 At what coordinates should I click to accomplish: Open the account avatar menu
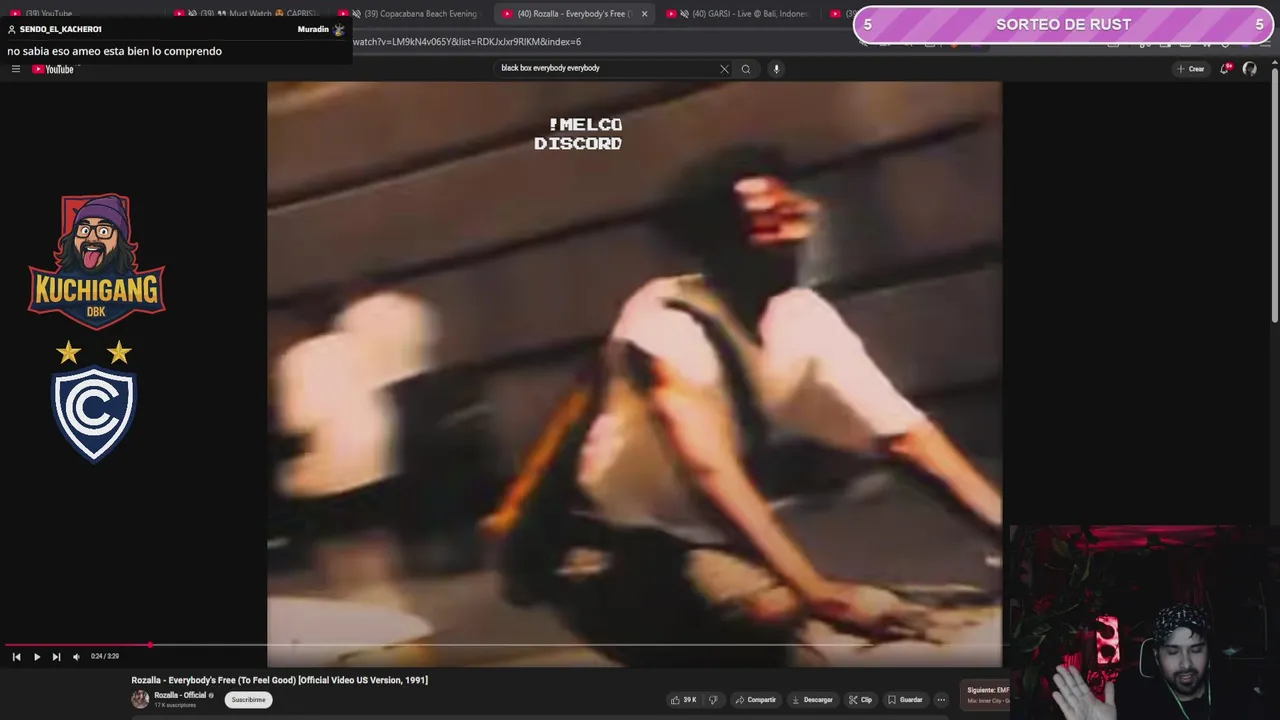(1249, 69)
